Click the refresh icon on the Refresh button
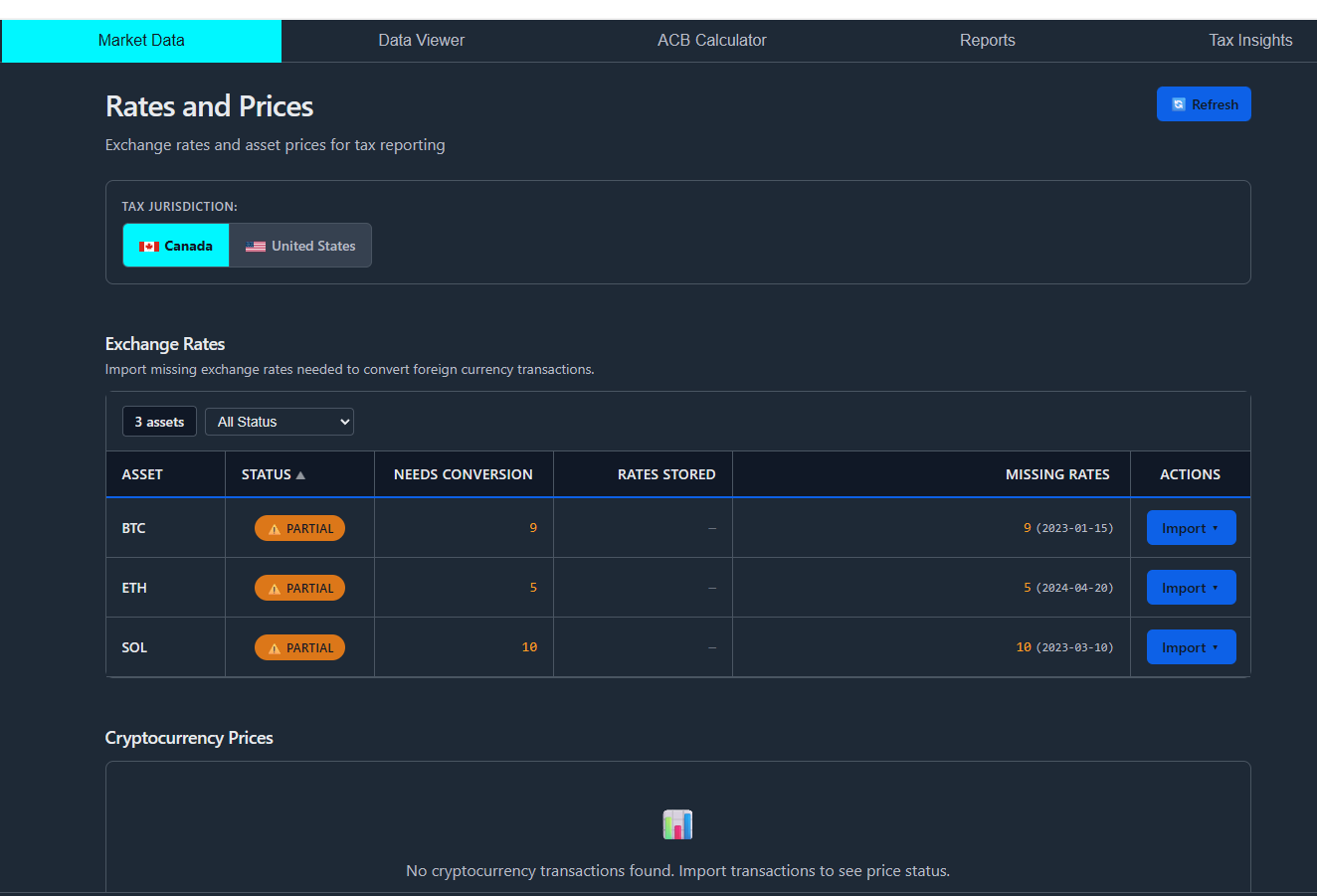Screen dimensions: 1317x896 (1177, 103)
